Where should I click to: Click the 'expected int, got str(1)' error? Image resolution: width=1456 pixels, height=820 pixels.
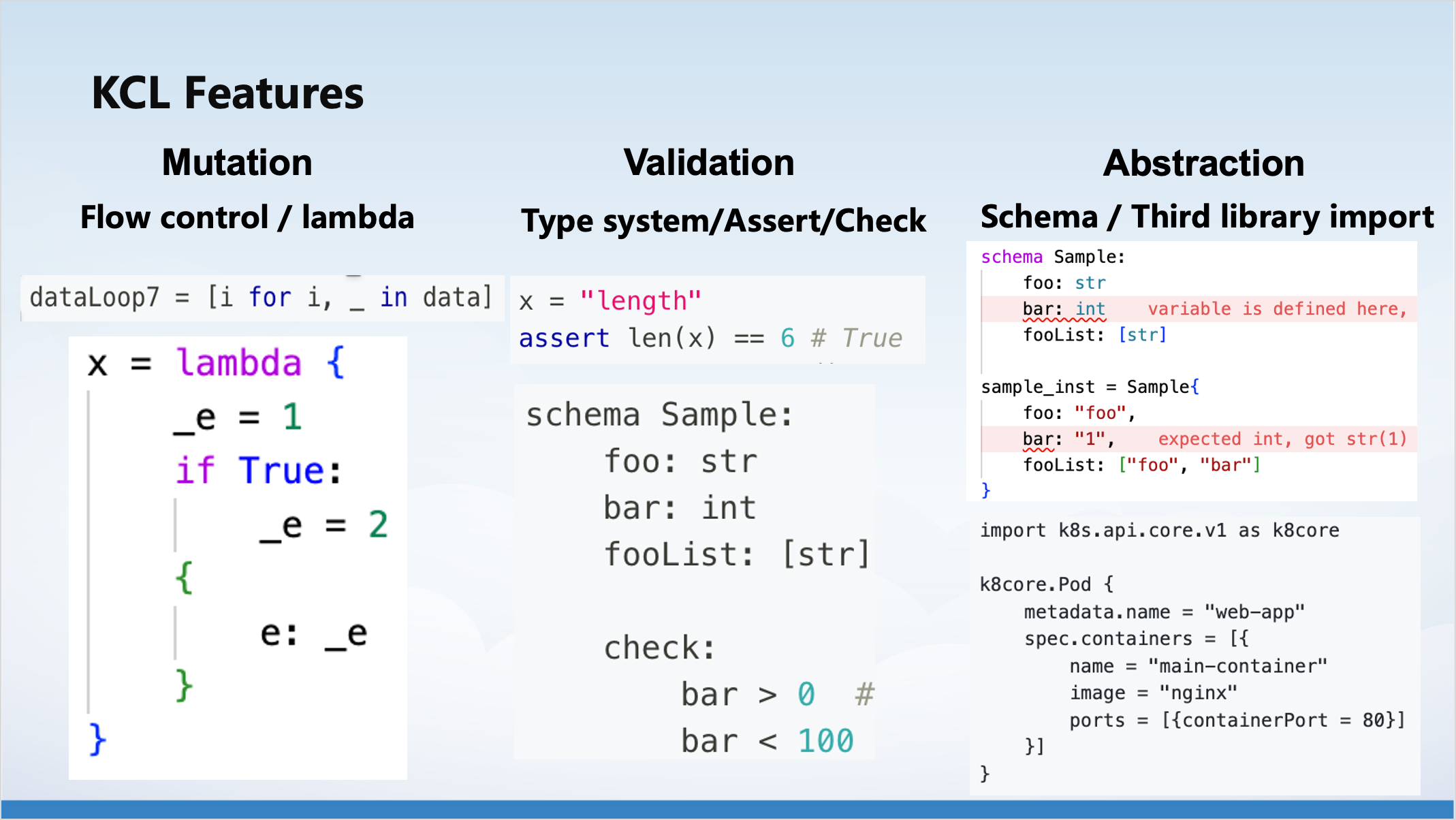(1282, 439)
